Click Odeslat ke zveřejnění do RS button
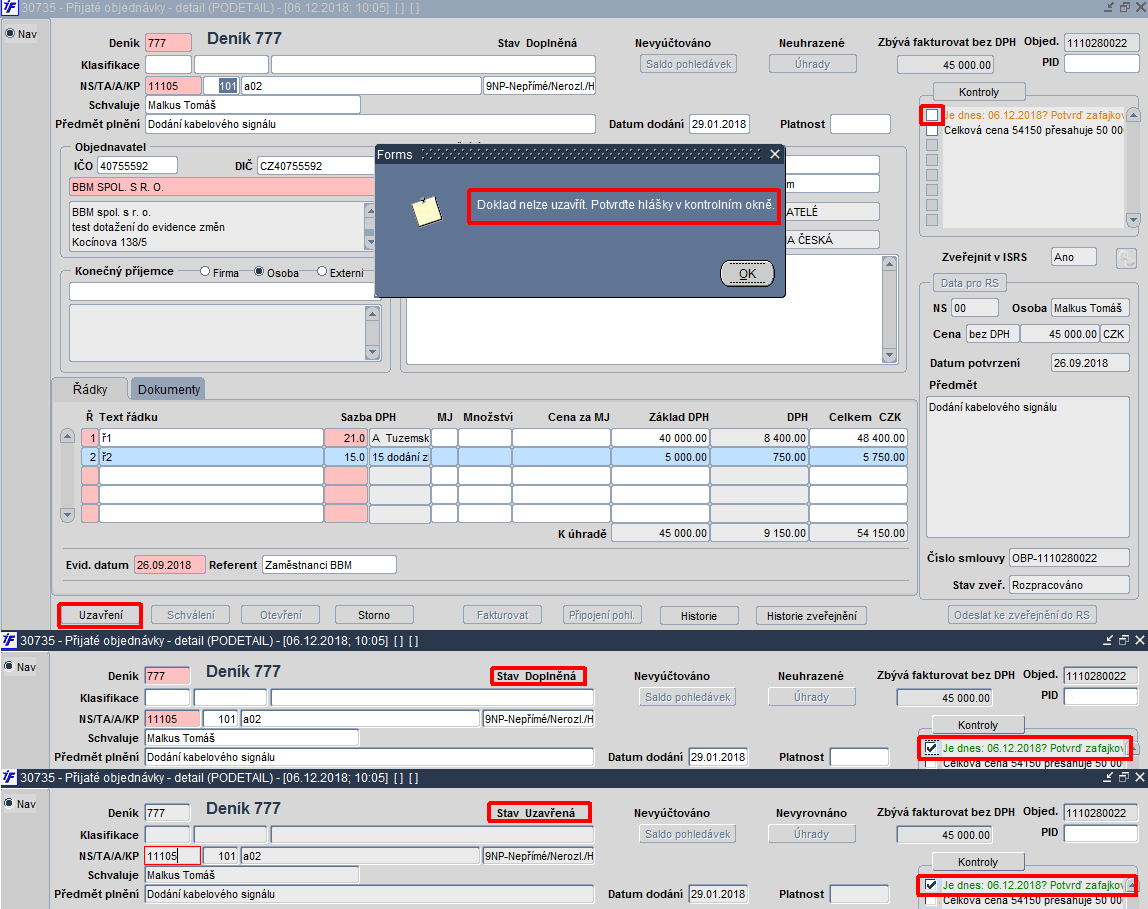 tap(1022, 615)
